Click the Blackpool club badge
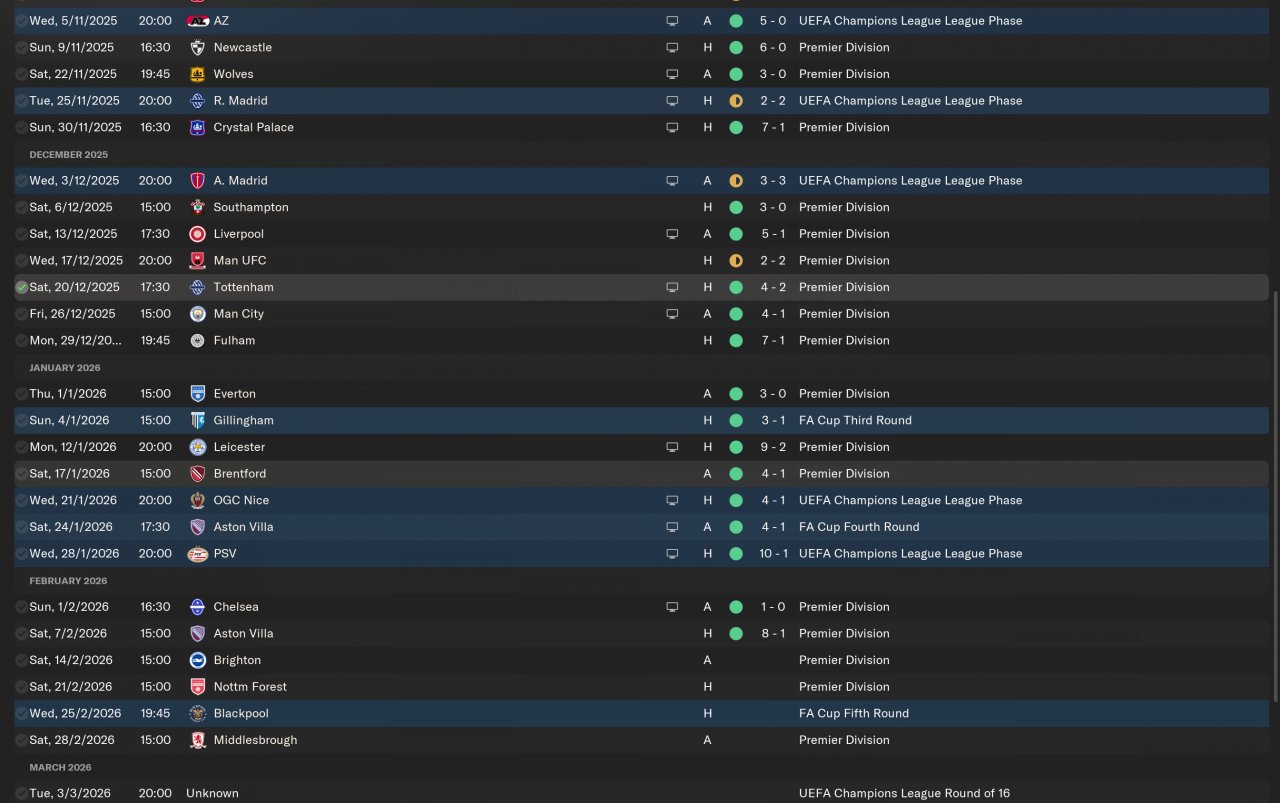 (197, 714)
